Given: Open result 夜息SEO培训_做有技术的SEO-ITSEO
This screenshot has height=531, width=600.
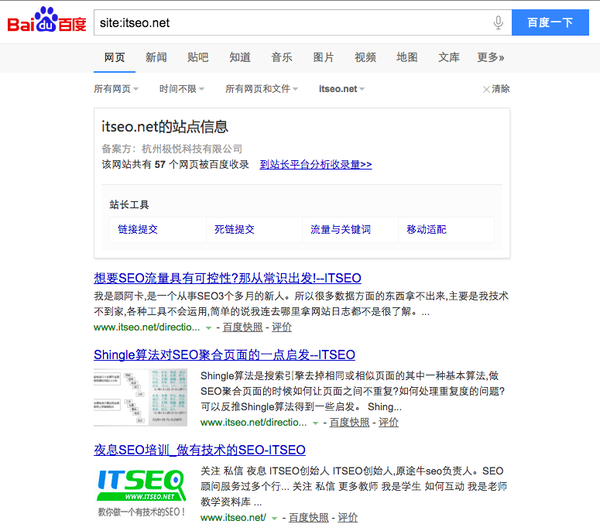Looking at the screenshot, I should pyautogui.click(x=199, y=450).
